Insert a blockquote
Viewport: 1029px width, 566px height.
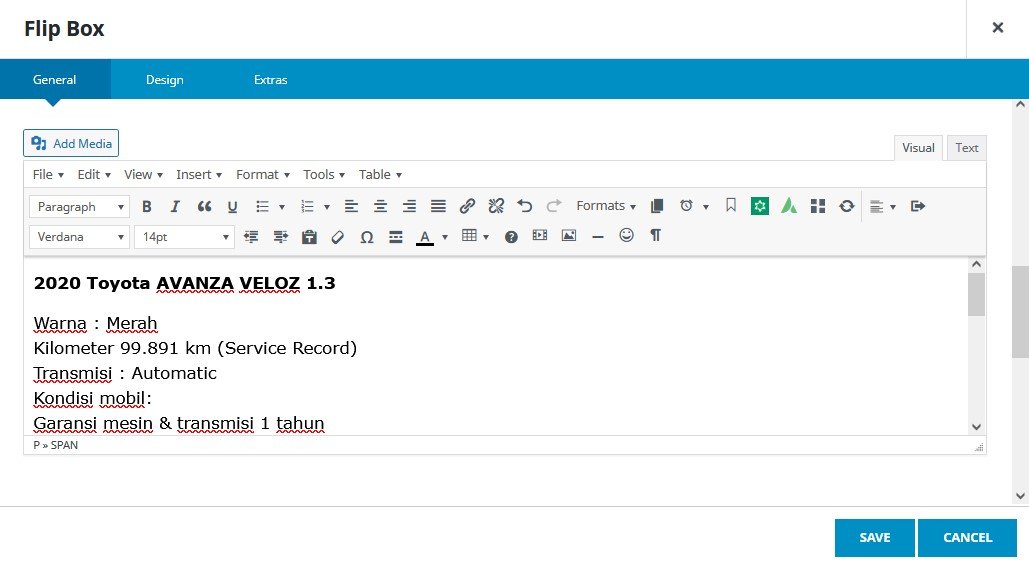204,207
